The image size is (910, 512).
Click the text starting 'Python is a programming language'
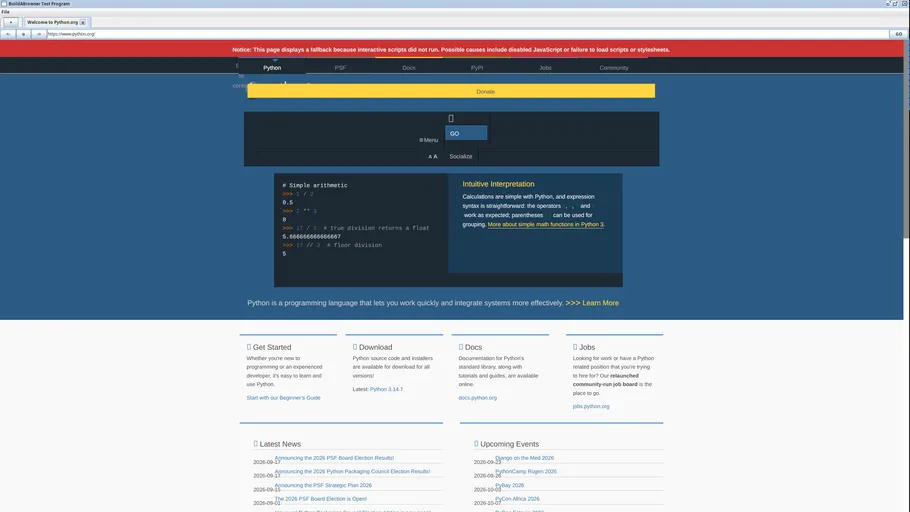coord(405,303)
